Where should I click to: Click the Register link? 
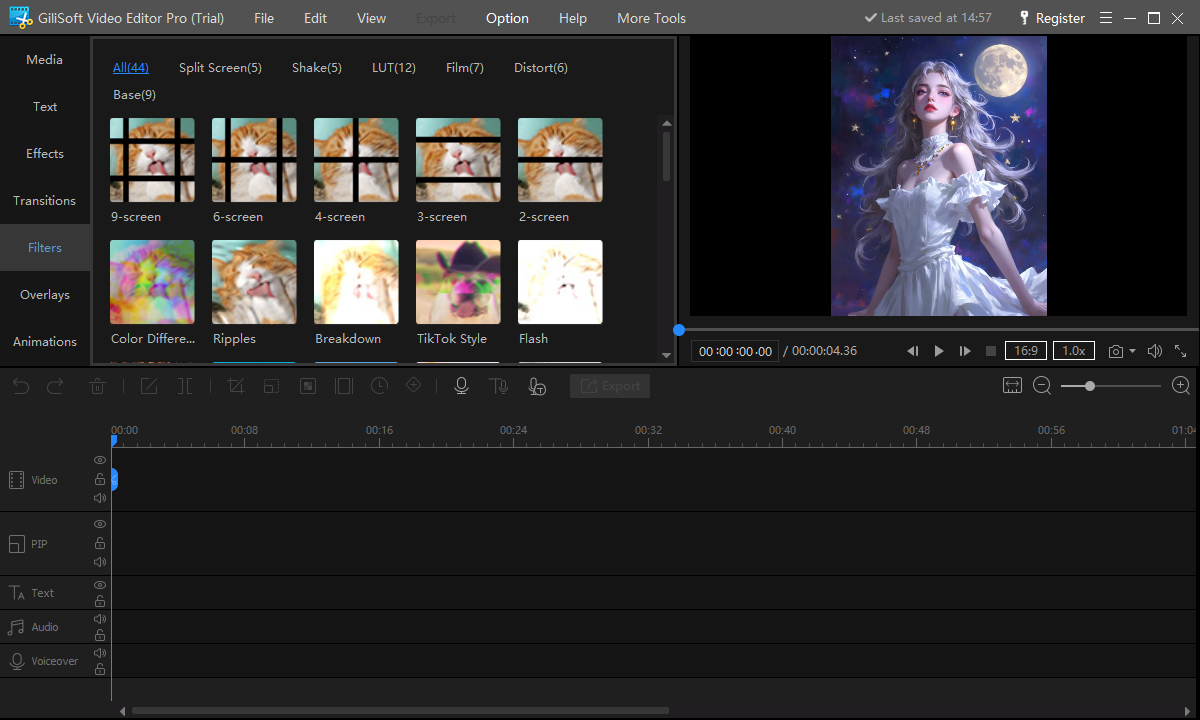click(x=1060, y=18)
